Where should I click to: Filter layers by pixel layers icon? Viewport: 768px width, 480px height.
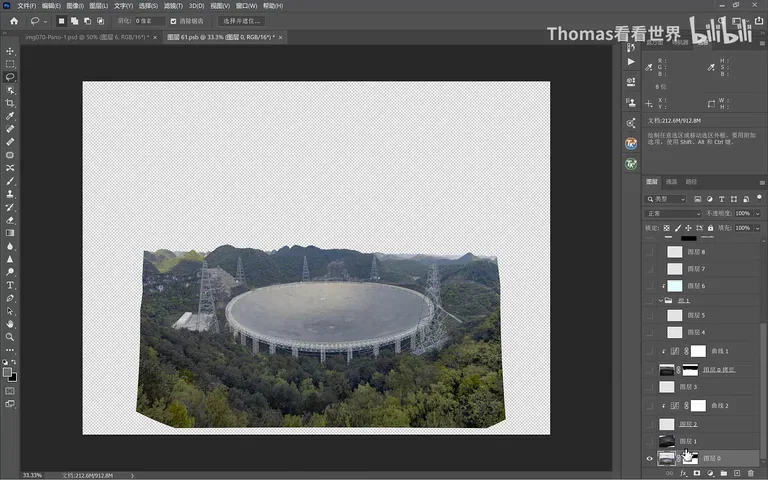pos(697,199)
